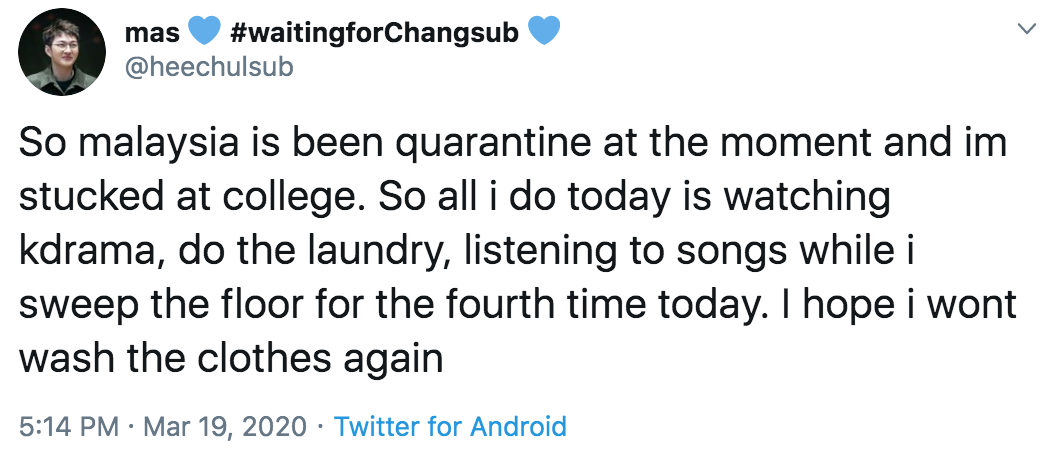Viewport: 1058px width, 468px height.
Task: Click the Mar 19, 2020 date
Action: click(x=225, y=427)
